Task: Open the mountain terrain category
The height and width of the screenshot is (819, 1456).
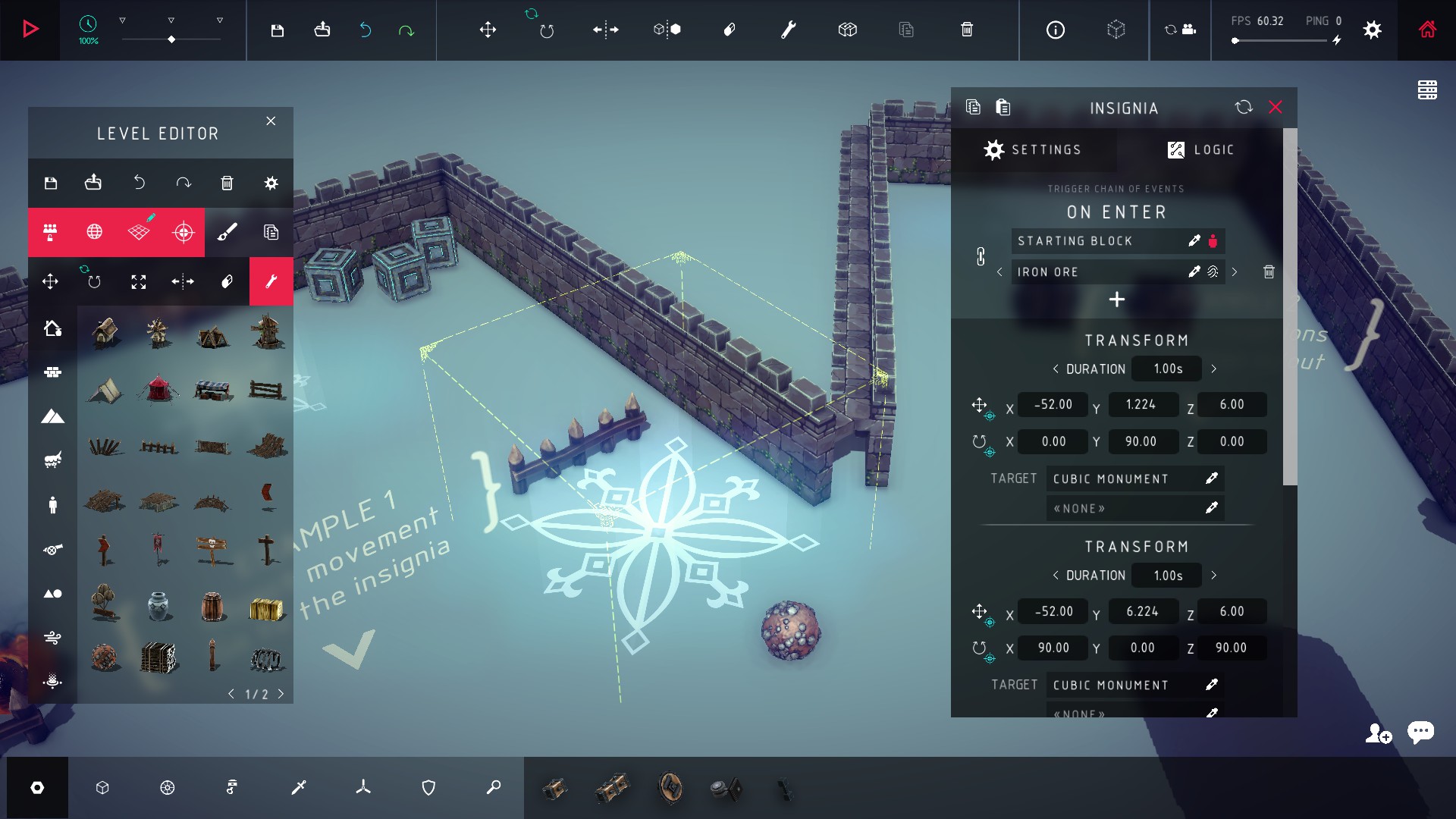Action: (x=52, y=416)
